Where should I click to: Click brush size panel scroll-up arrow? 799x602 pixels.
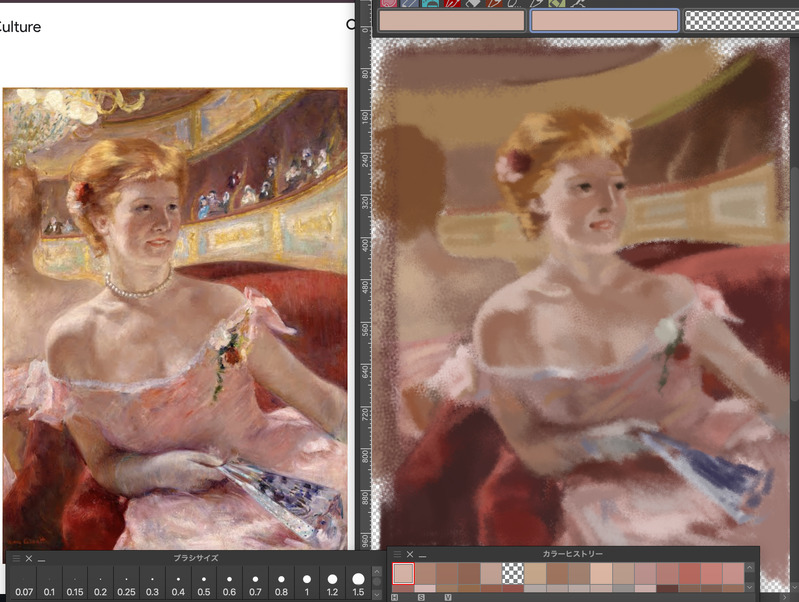tap(377, 571)
